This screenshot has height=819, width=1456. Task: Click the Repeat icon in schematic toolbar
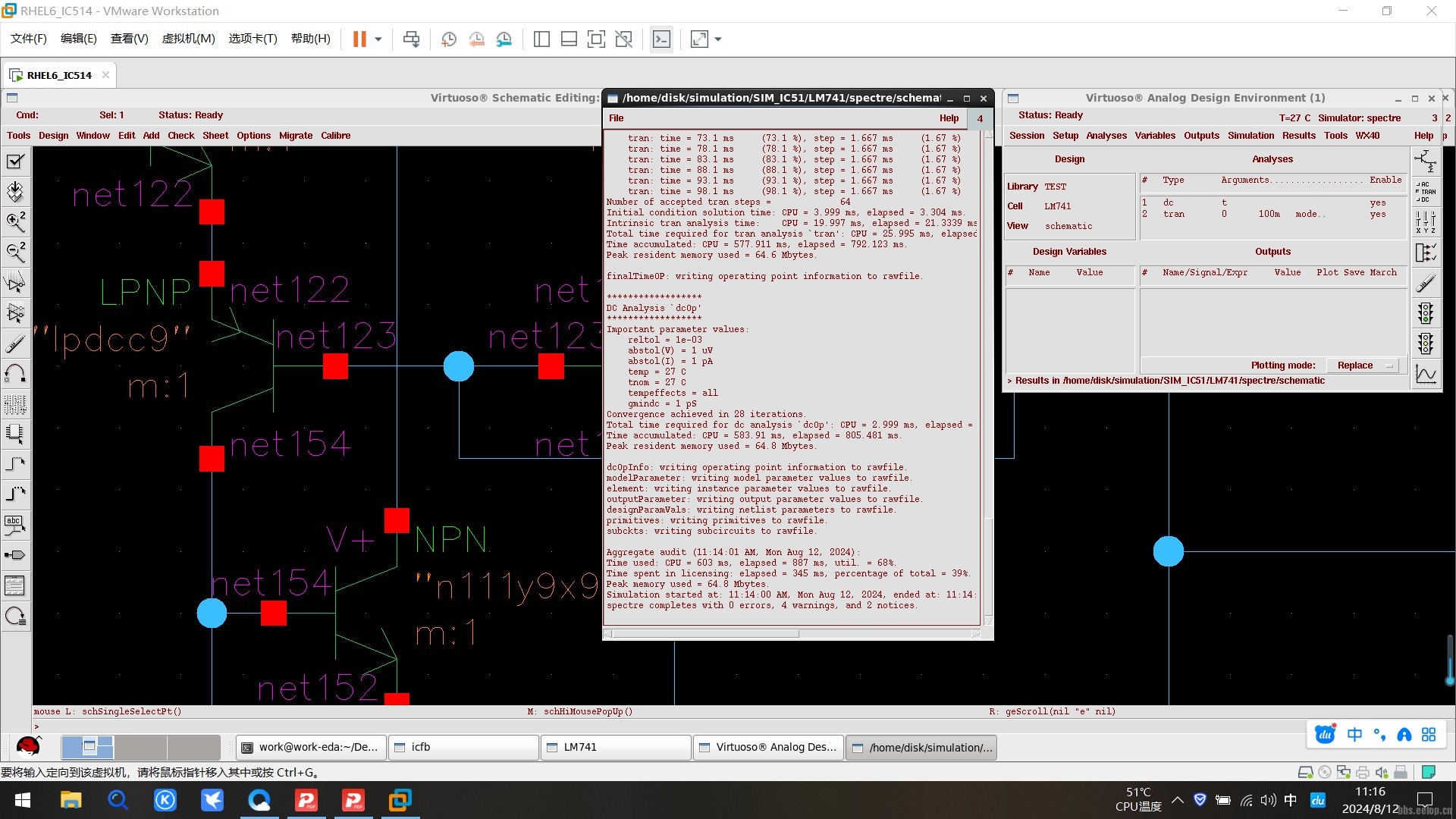[15, 617]
